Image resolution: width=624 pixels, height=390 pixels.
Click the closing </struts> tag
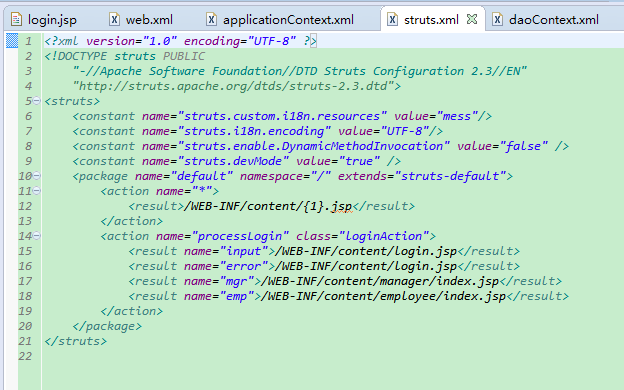(76, 341)
